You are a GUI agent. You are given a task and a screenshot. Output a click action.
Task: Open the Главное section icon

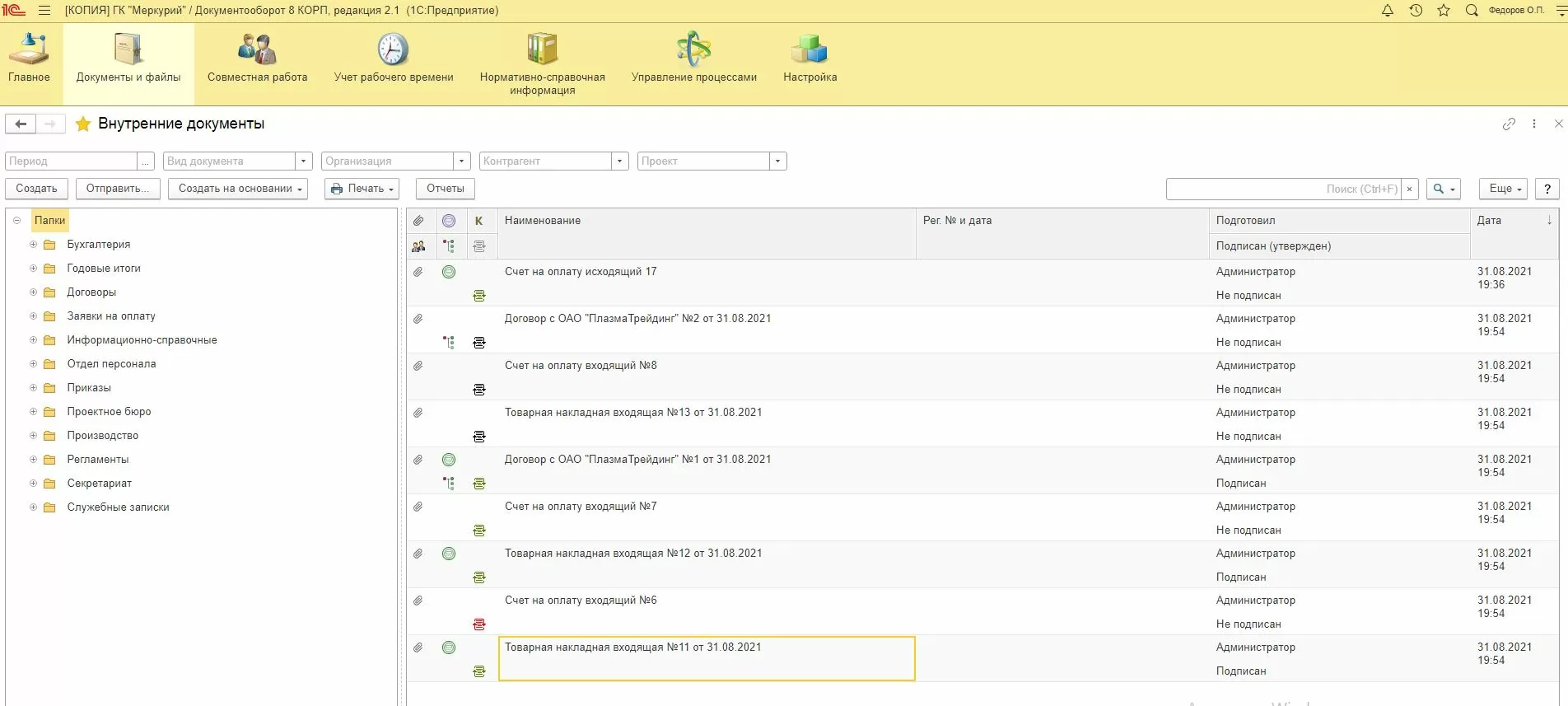click(29, 58)
